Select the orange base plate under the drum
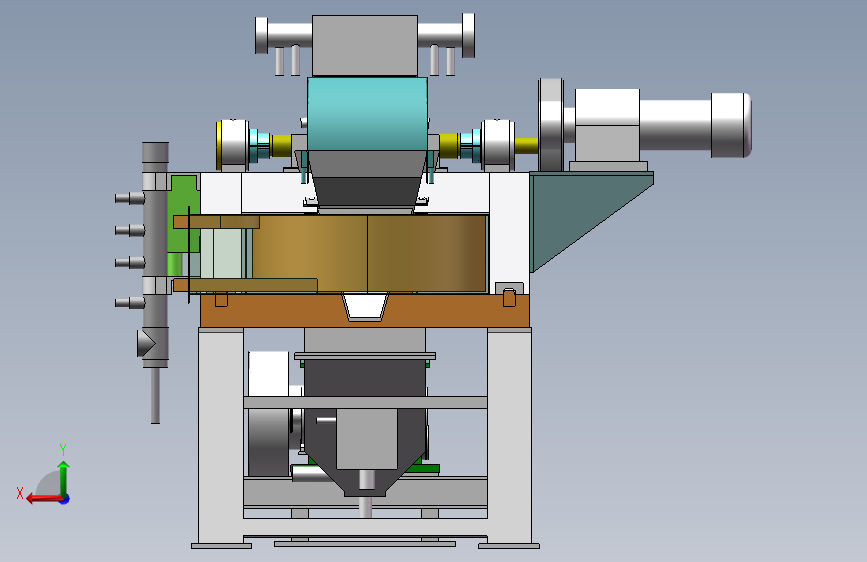The height and width of the screenshot is (562, 867). coord(365,311)
